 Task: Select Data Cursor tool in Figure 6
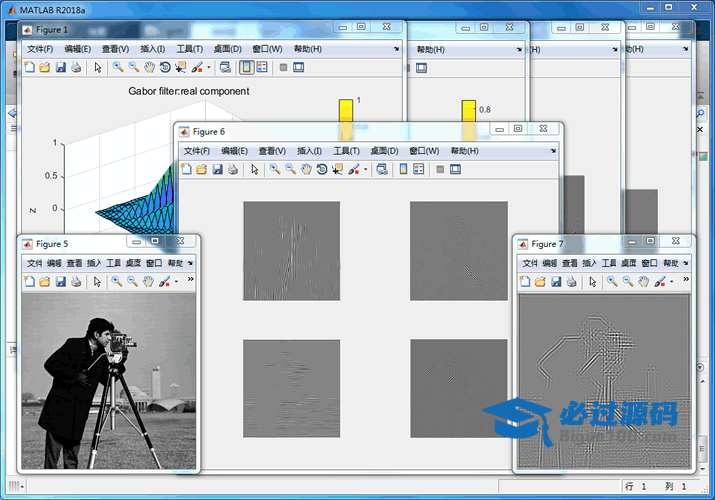(338, 170)
